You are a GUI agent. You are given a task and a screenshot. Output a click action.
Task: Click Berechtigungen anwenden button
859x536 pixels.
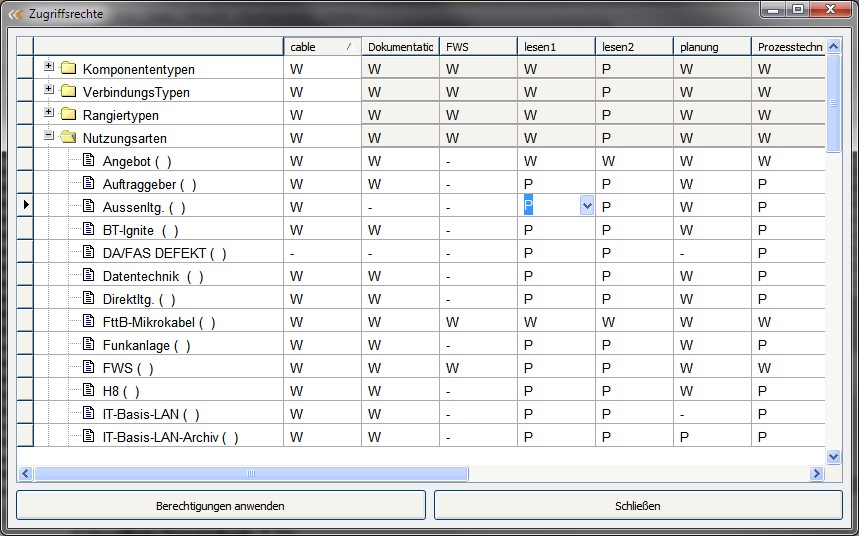[221, 505]
